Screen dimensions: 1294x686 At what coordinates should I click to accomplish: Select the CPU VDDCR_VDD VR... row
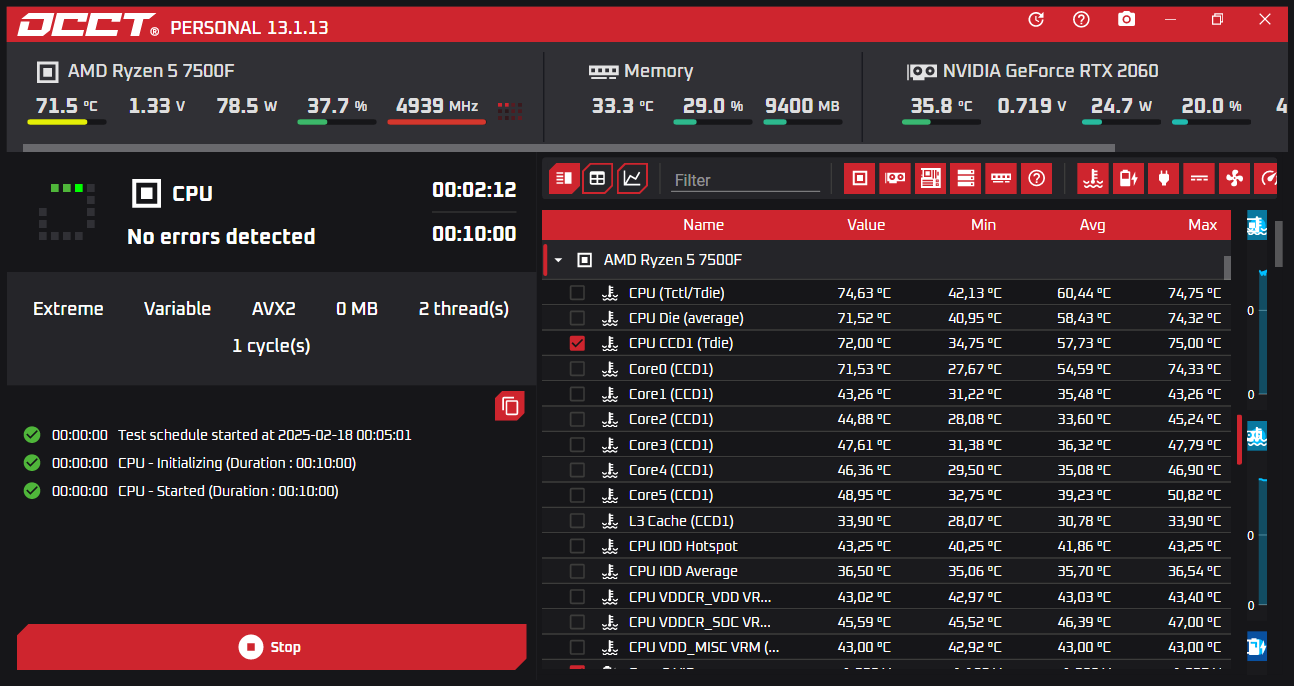pos(886,597)
